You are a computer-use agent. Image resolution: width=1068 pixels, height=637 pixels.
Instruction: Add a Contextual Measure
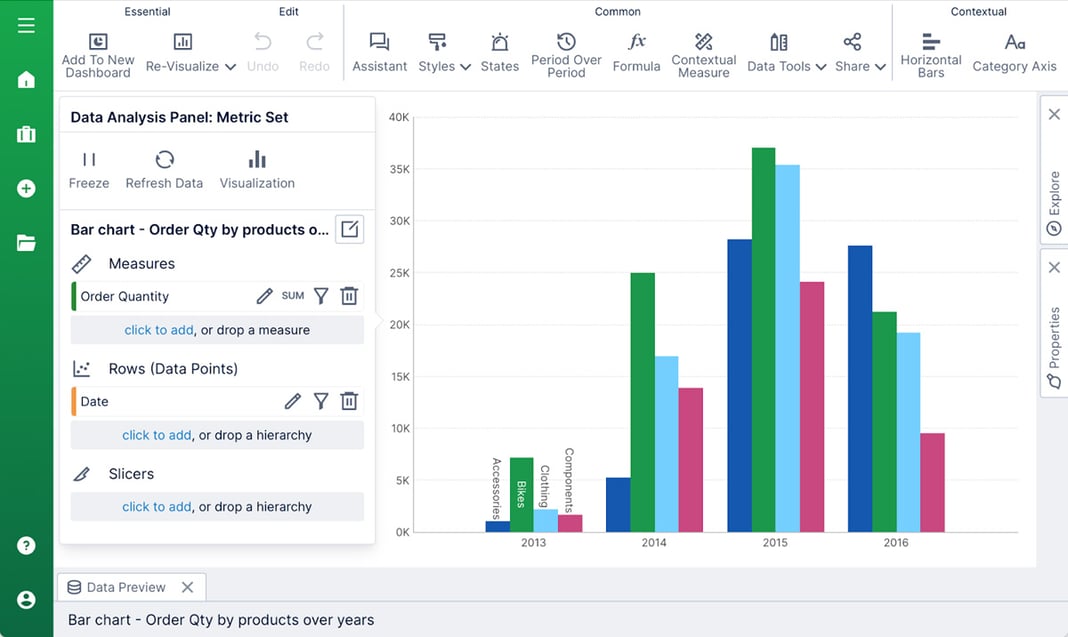(703, 55)
